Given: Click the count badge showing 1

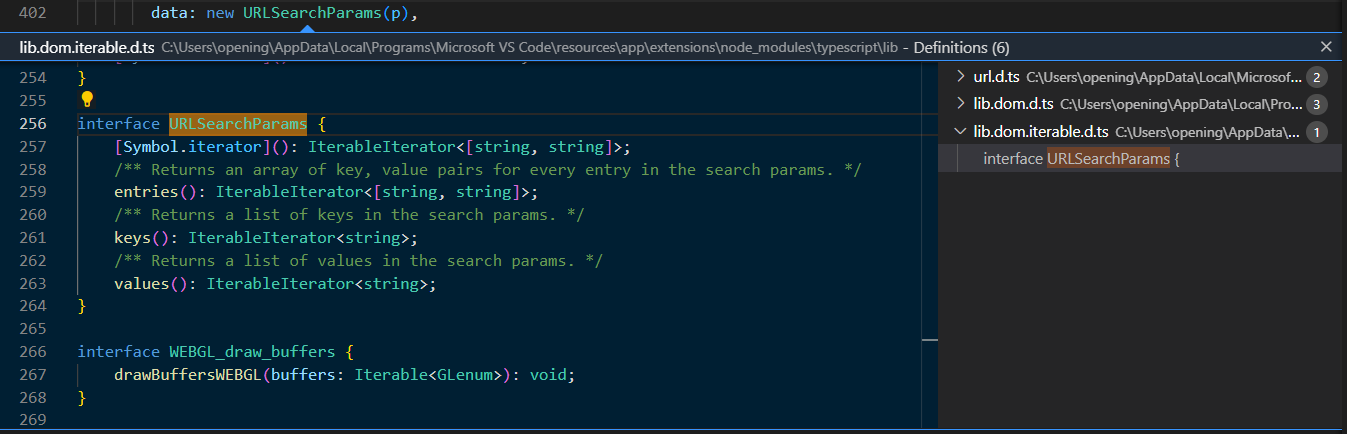Looking at the screenshot, I should tap(1317, 132).
